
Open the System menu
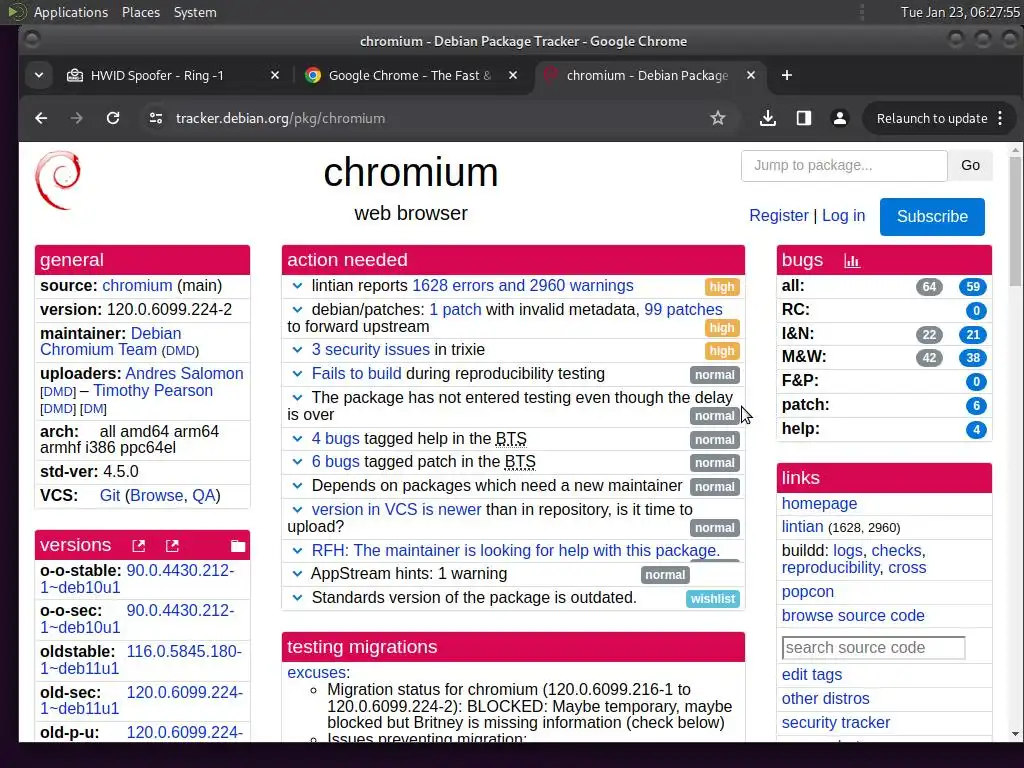point(195,12)
